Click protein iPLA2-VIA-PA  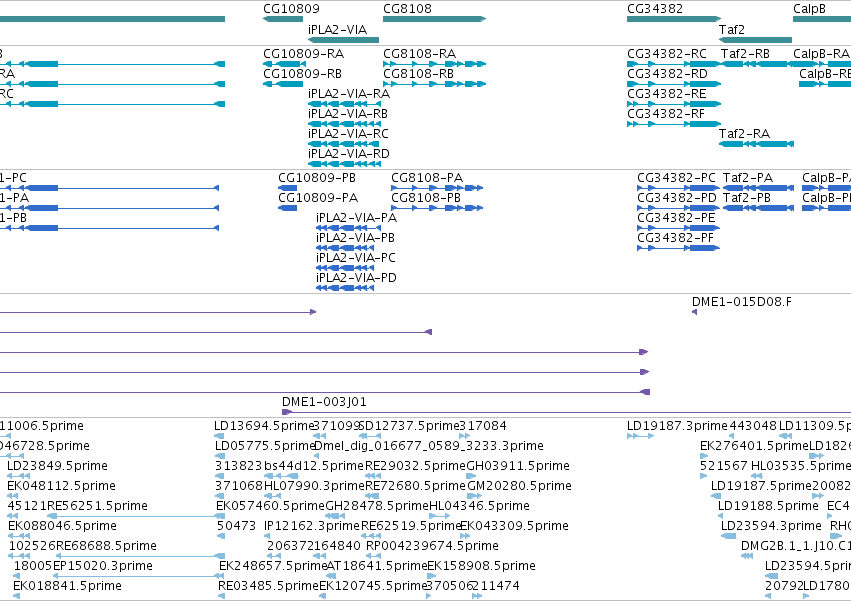pos(357,218)
